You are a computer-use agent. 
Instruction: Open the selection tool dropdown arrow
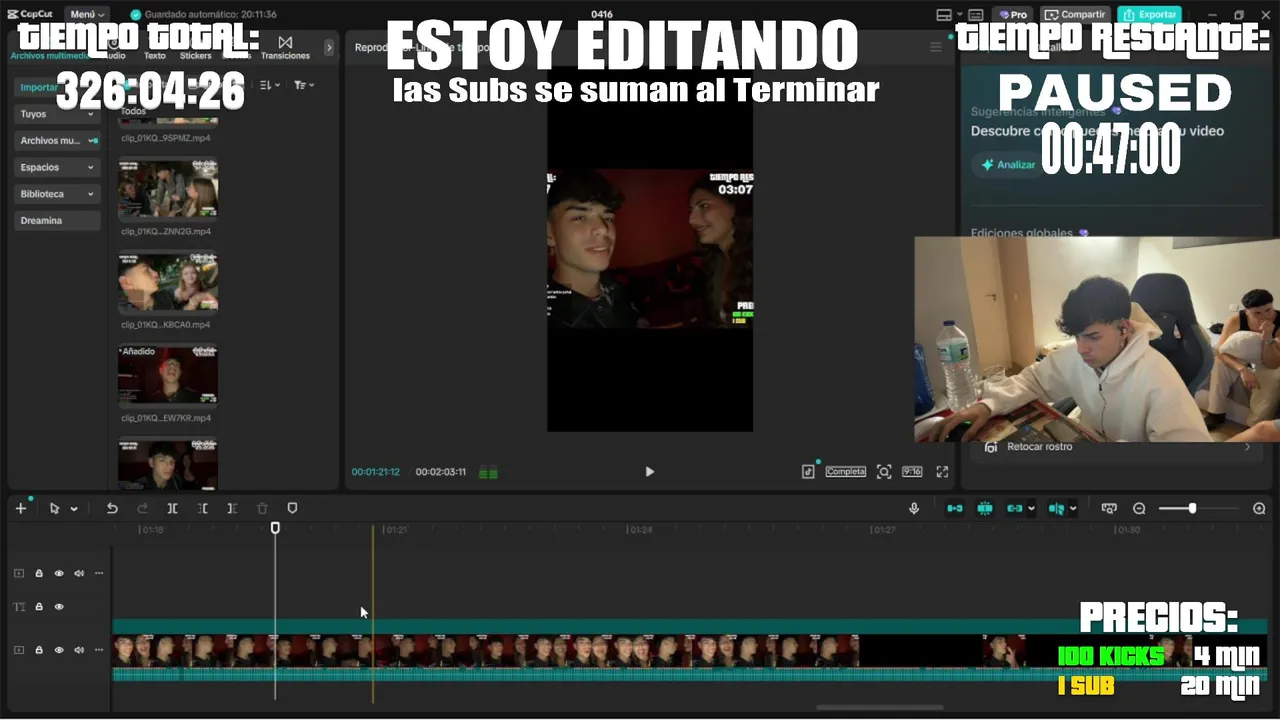[x=74, y=509]
